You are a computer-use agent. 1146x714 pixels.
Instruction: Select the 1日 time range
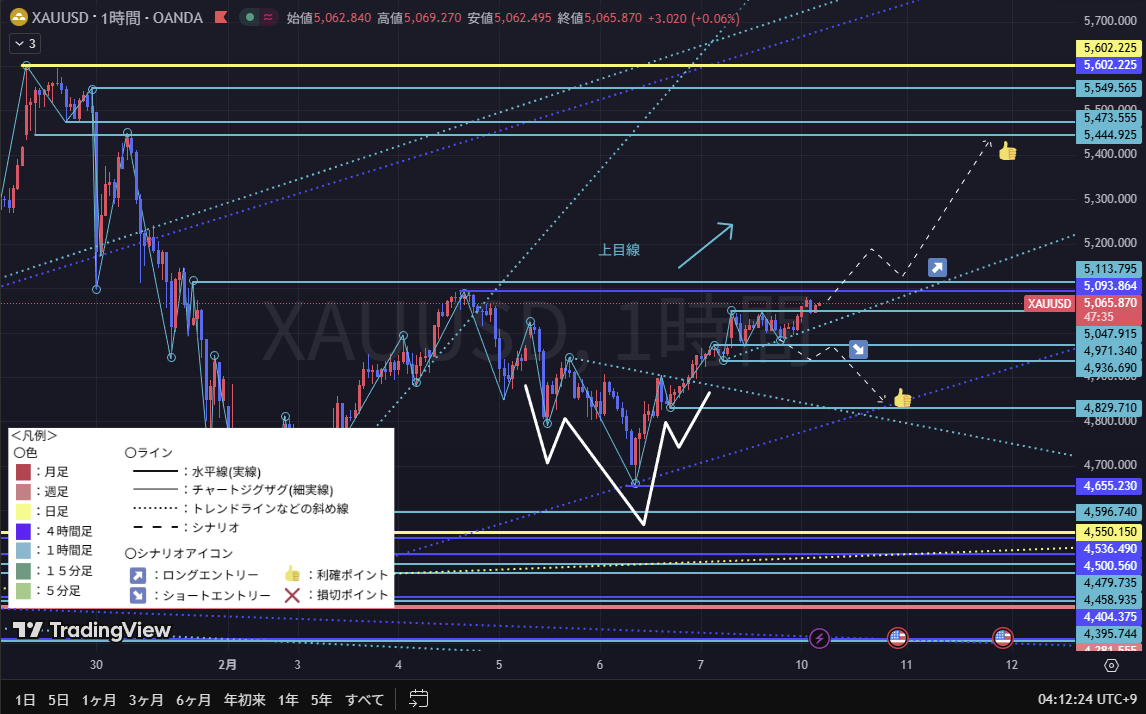tap(26, 699)
